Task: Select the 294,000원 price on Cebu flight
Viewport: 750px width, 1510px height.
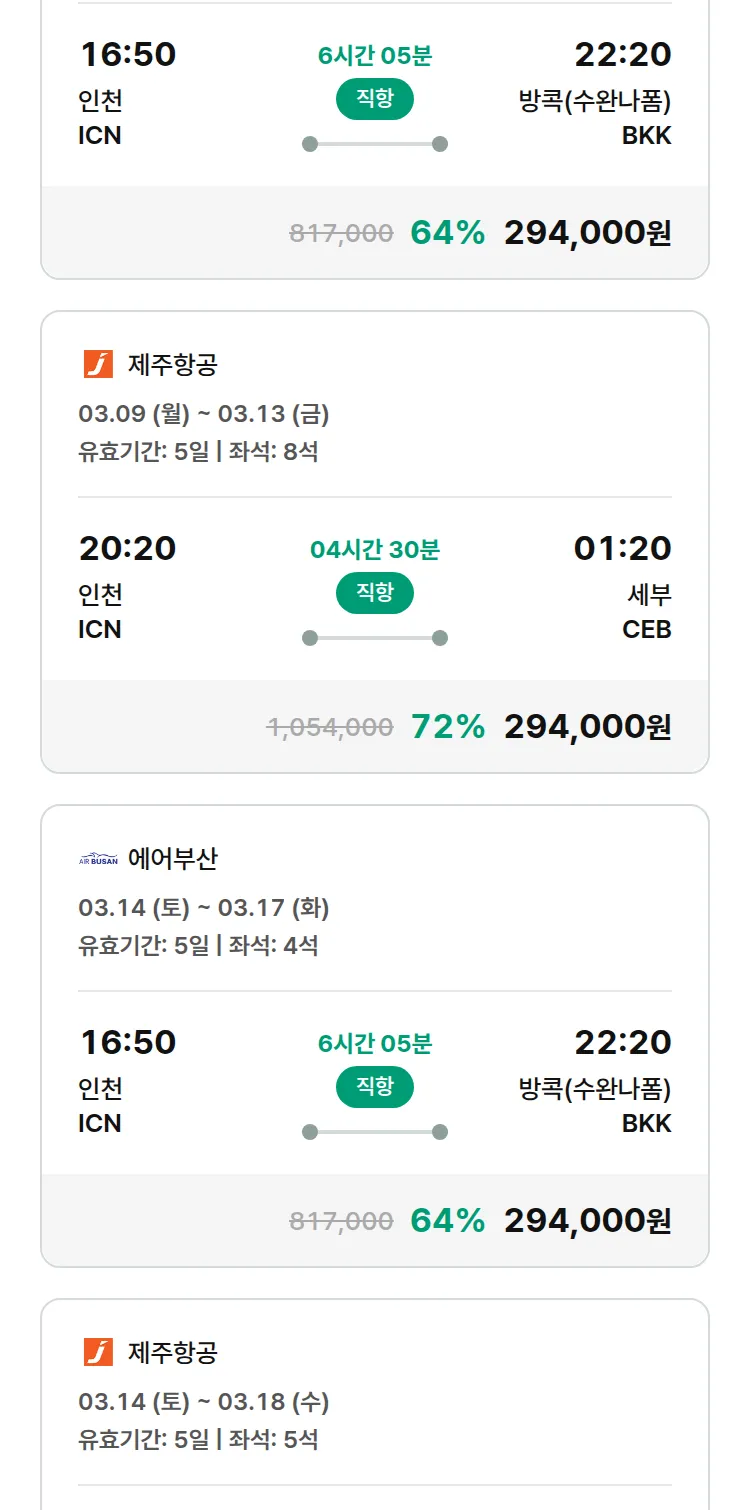Action: (587, 727)
